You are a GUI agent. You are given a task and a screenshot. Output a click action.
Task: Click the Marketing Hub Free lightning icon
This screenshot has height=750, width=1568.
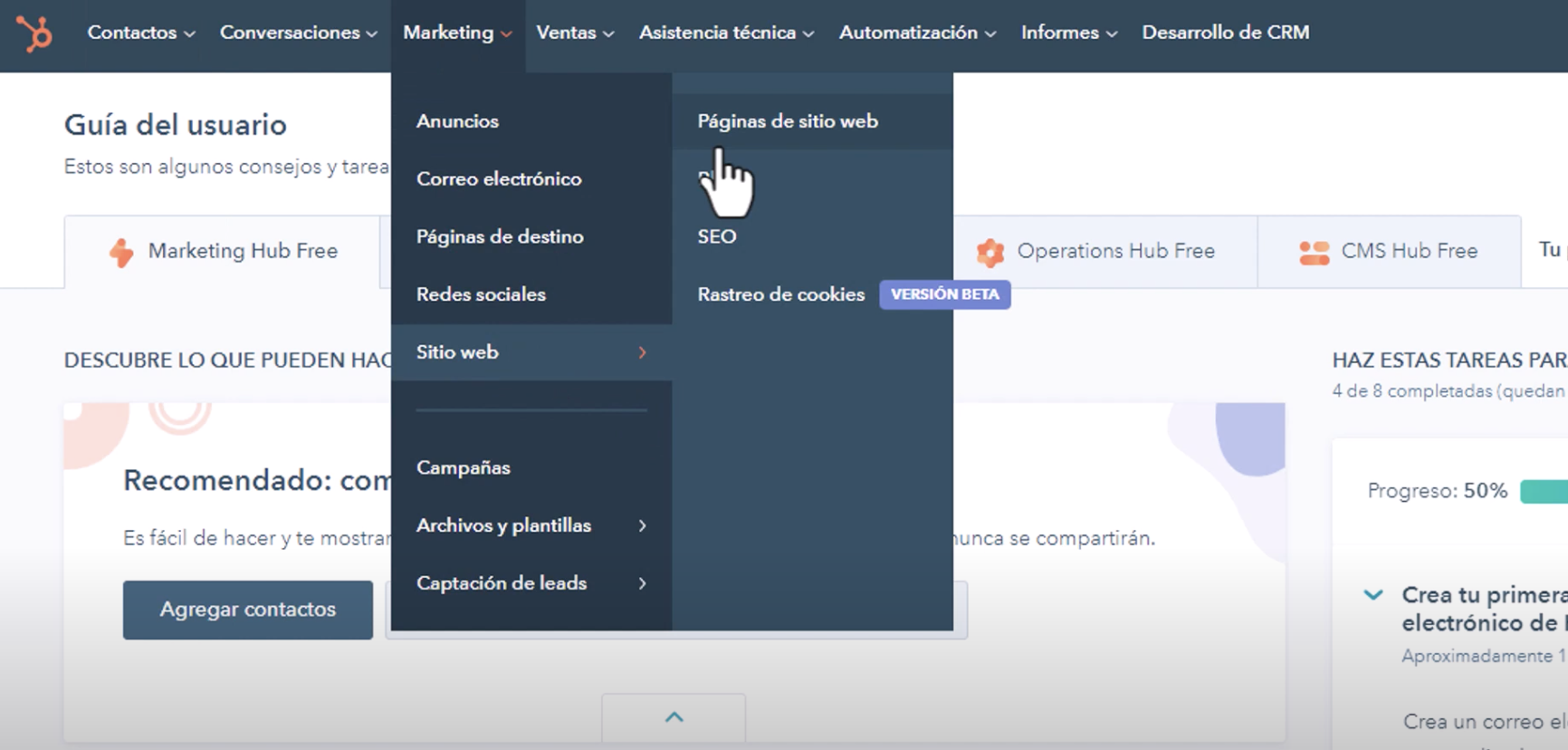coord(121,252)
